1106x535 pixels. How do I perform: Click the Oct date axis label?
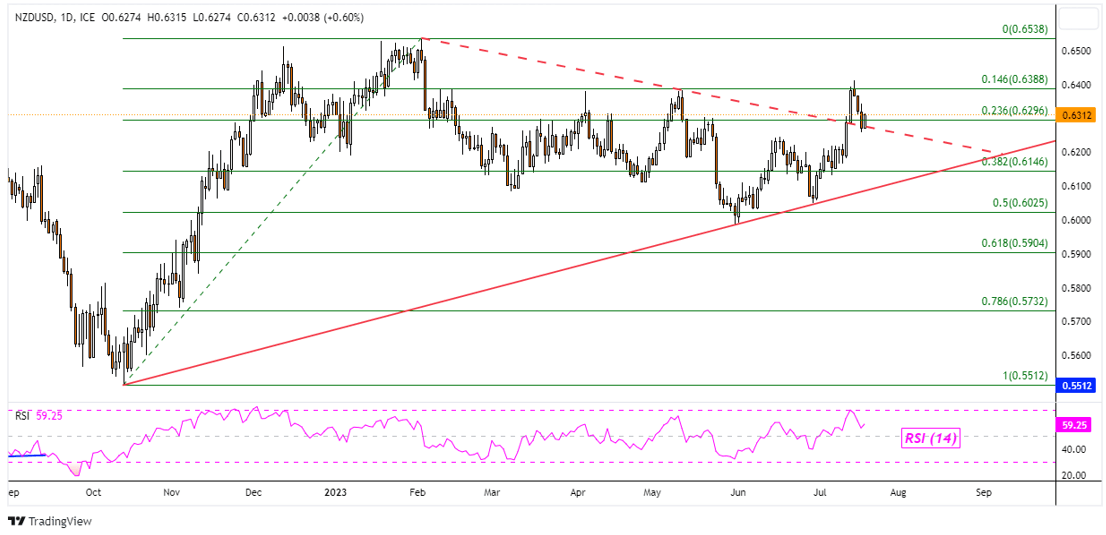93,493
